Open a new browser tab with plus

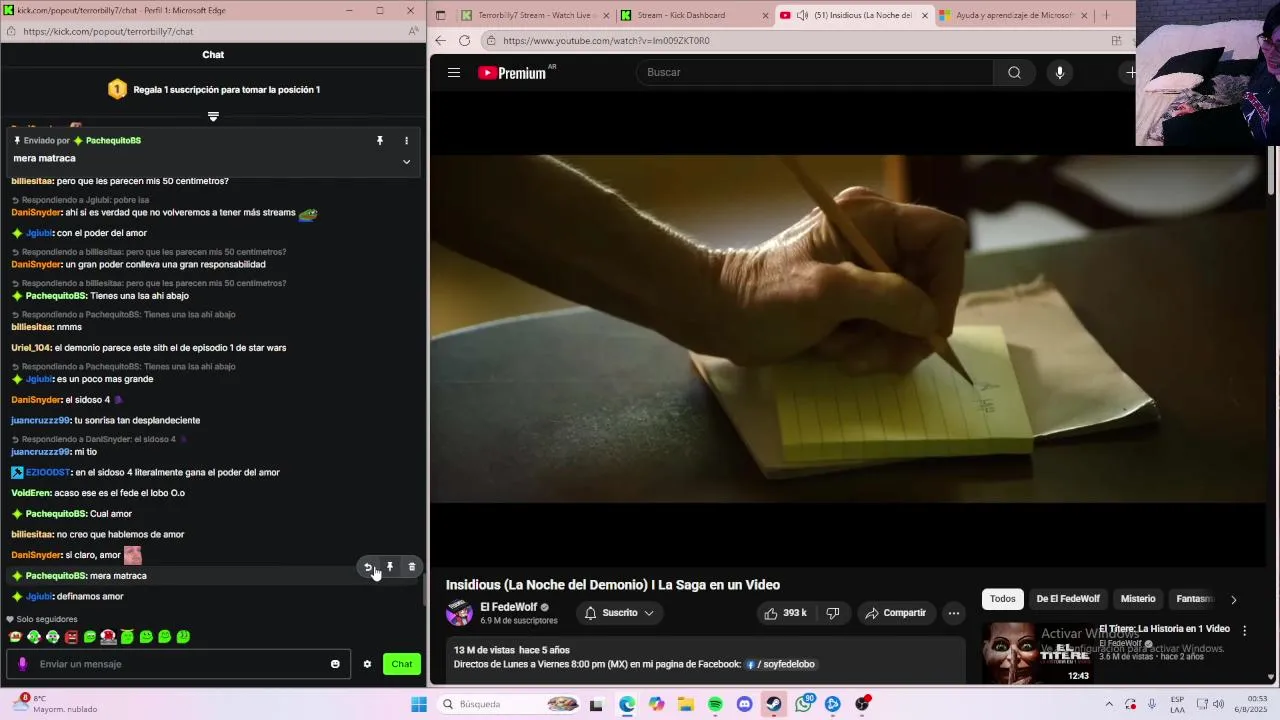pos(1106,15)
